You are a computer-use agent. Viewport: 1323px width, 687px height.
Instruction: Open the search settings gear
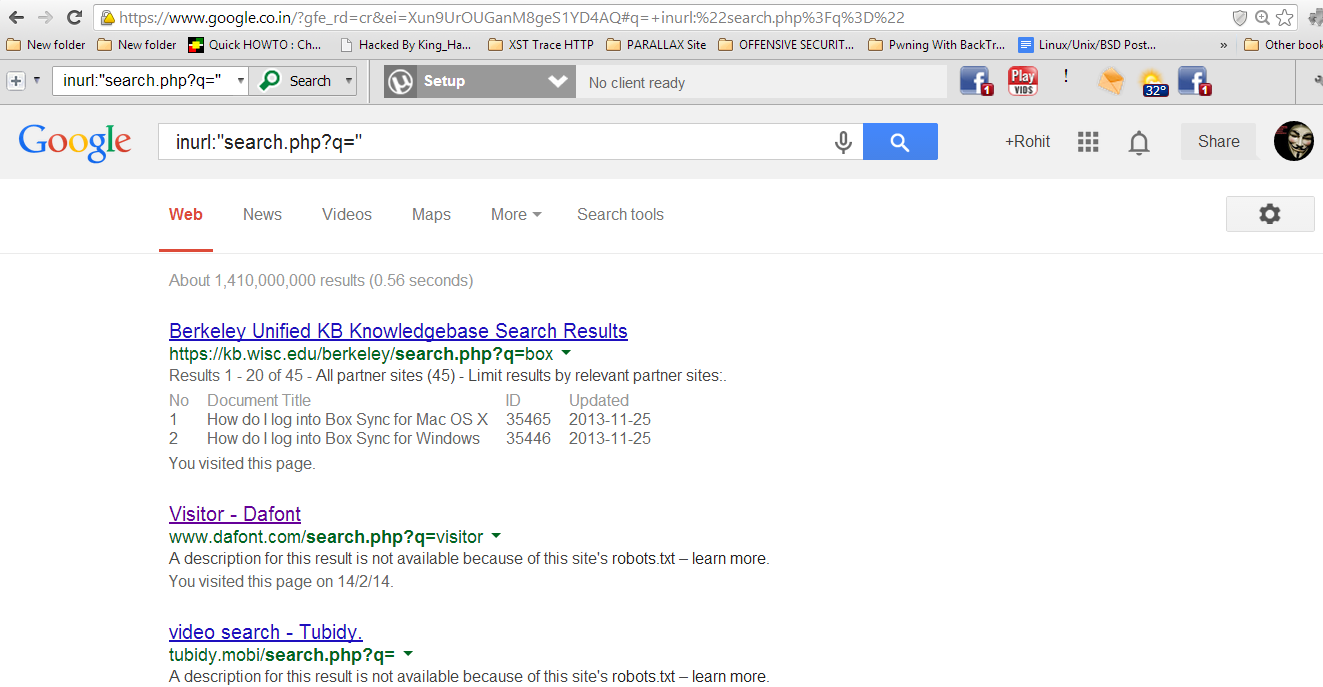tap(1270, 214)
